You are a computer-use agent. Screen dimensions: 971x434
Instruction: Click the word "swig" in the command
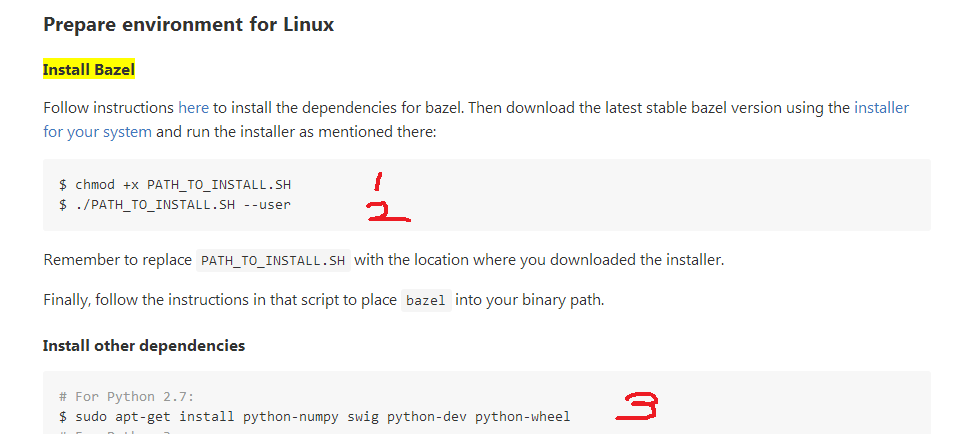tap(362, 415)
